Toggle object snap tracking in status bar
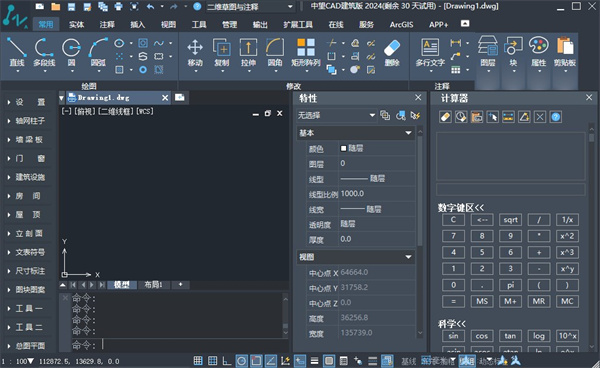This screenshot has width=600, height=368. [271, 360]
